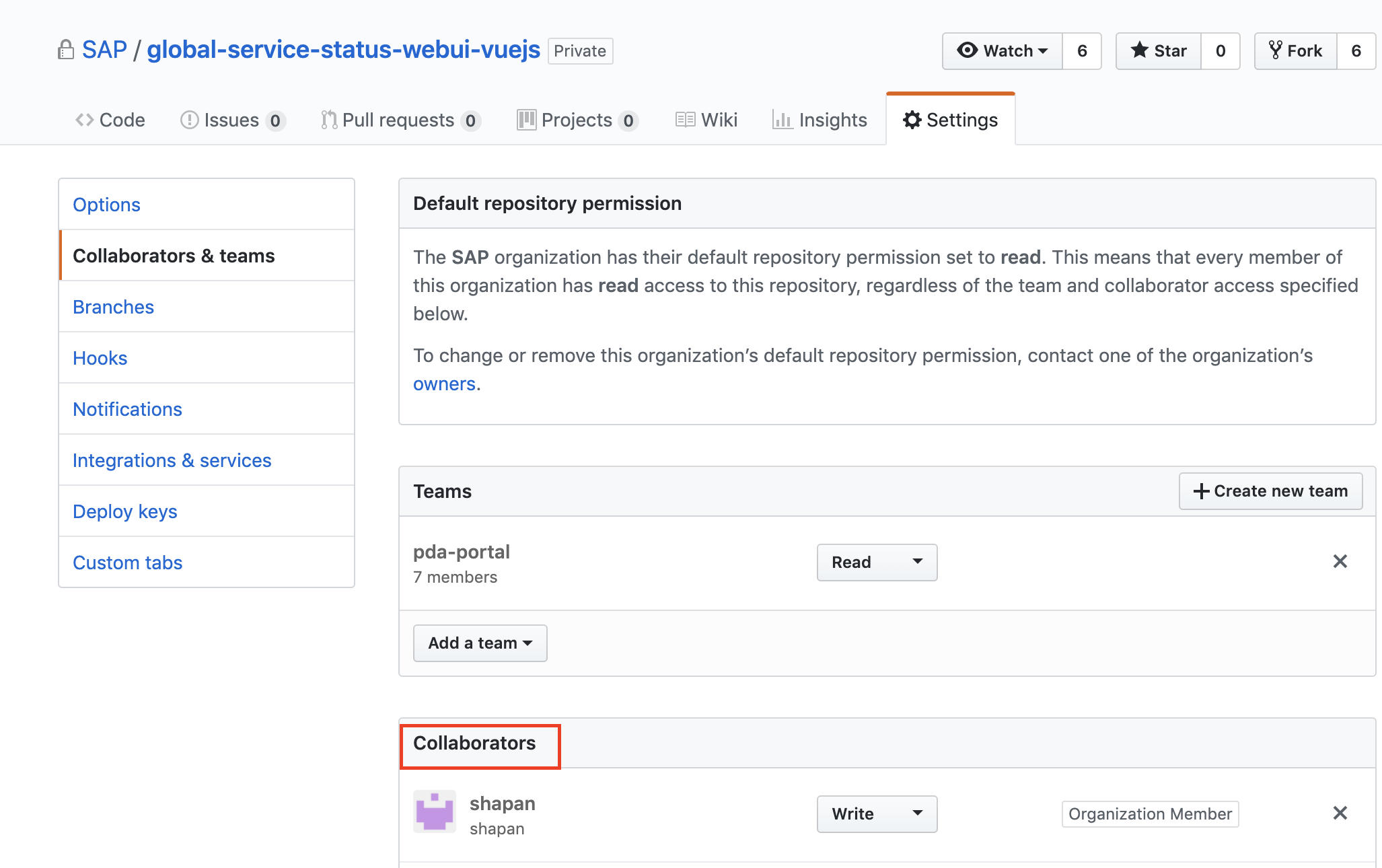
Task: Open the Pull requests tab
Action: (400, 120)
